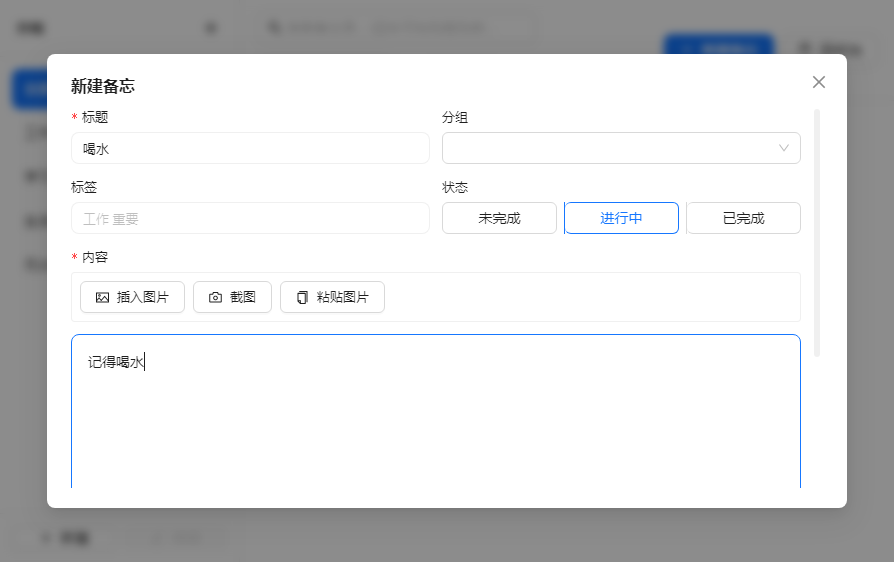Click the 截图 screenshot button
Image resolution: width=894 pixels, height=562 pixels.
(232, 297)
